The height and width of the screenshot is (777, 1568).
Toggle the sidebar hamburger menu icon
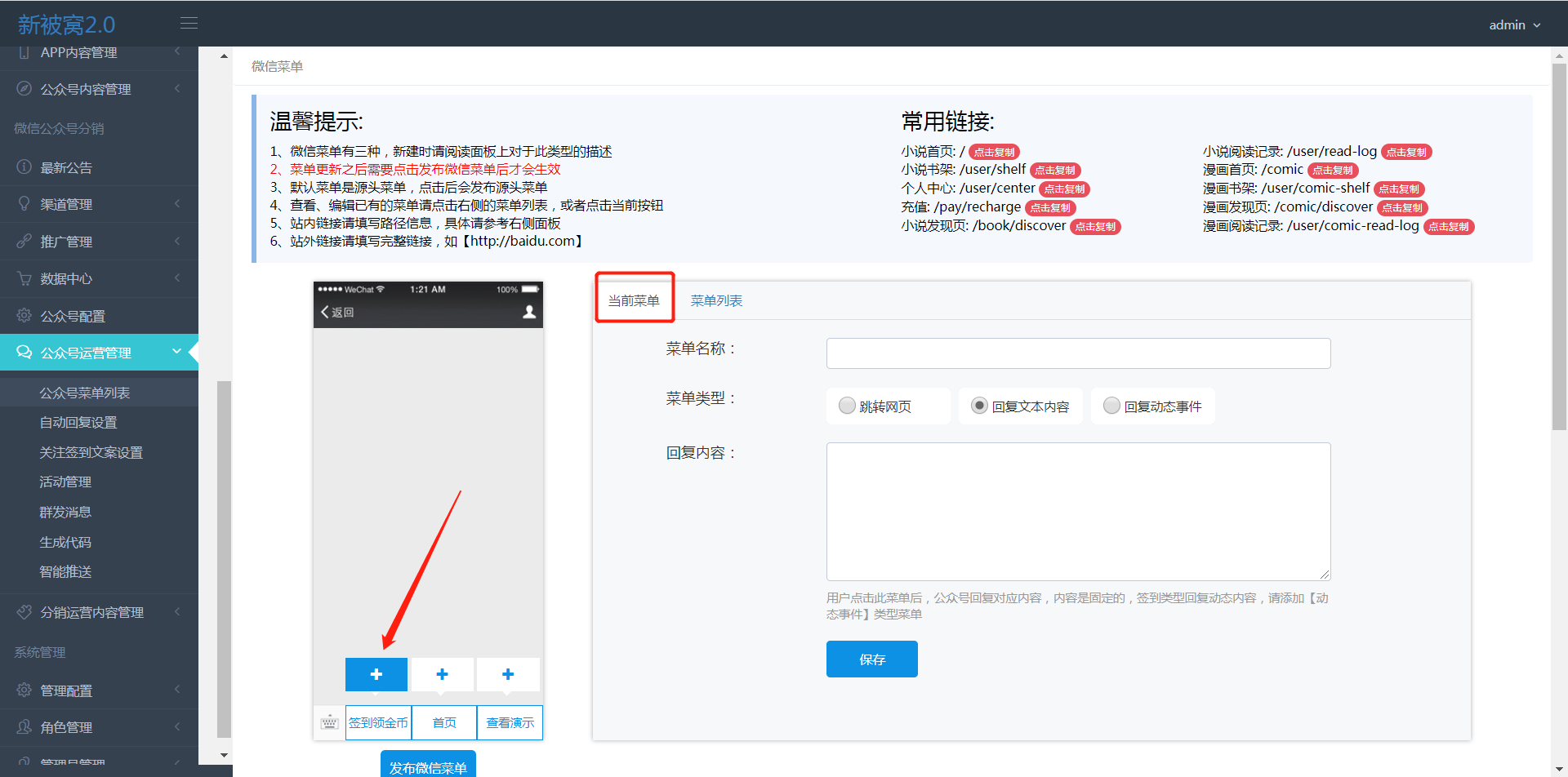point(189,23)
